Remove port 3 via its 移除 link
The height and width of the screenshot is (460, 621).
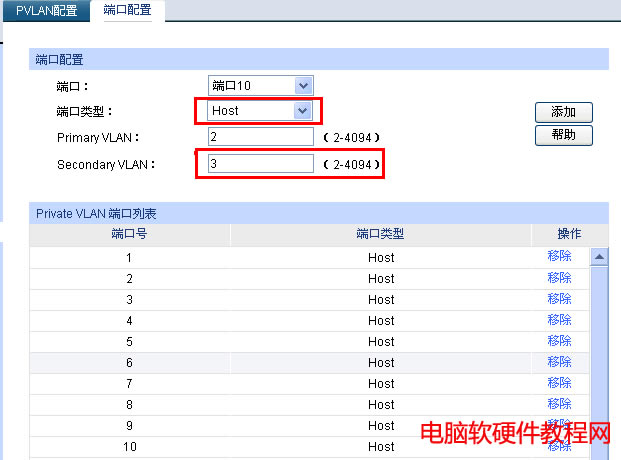[x=559, y=299]
